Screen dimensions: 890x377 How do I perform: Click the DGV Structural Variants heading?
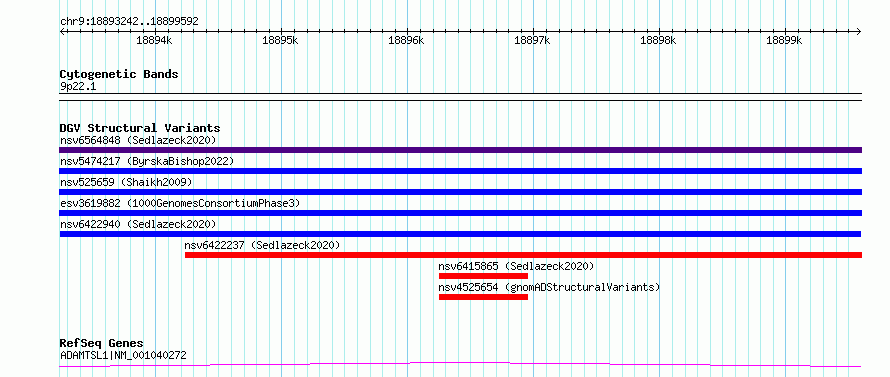(140, 128)
